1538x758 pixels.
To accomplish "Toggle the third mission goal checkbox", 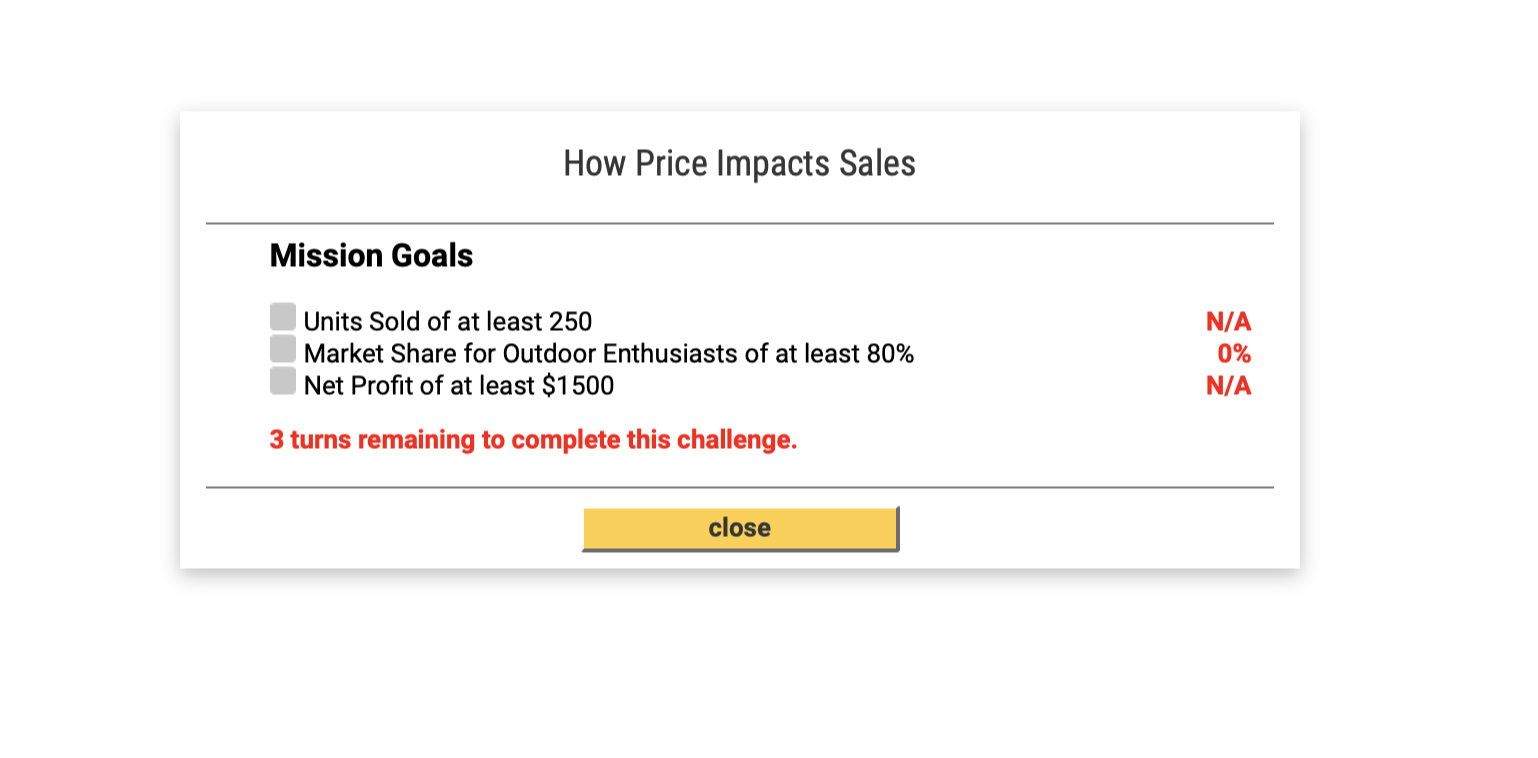I will point(281,380).
